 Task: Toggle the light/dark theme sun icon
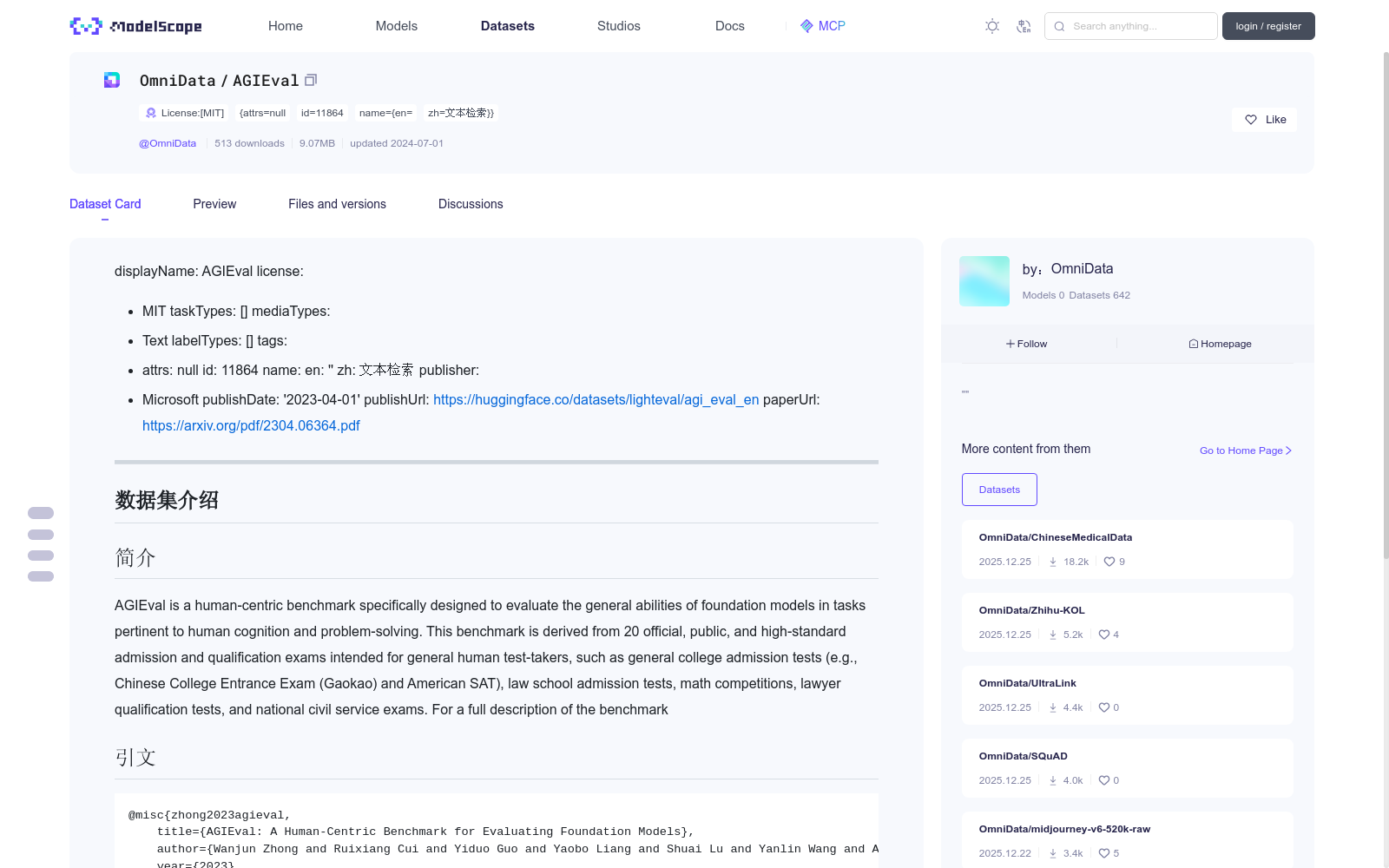coord(992,26)
